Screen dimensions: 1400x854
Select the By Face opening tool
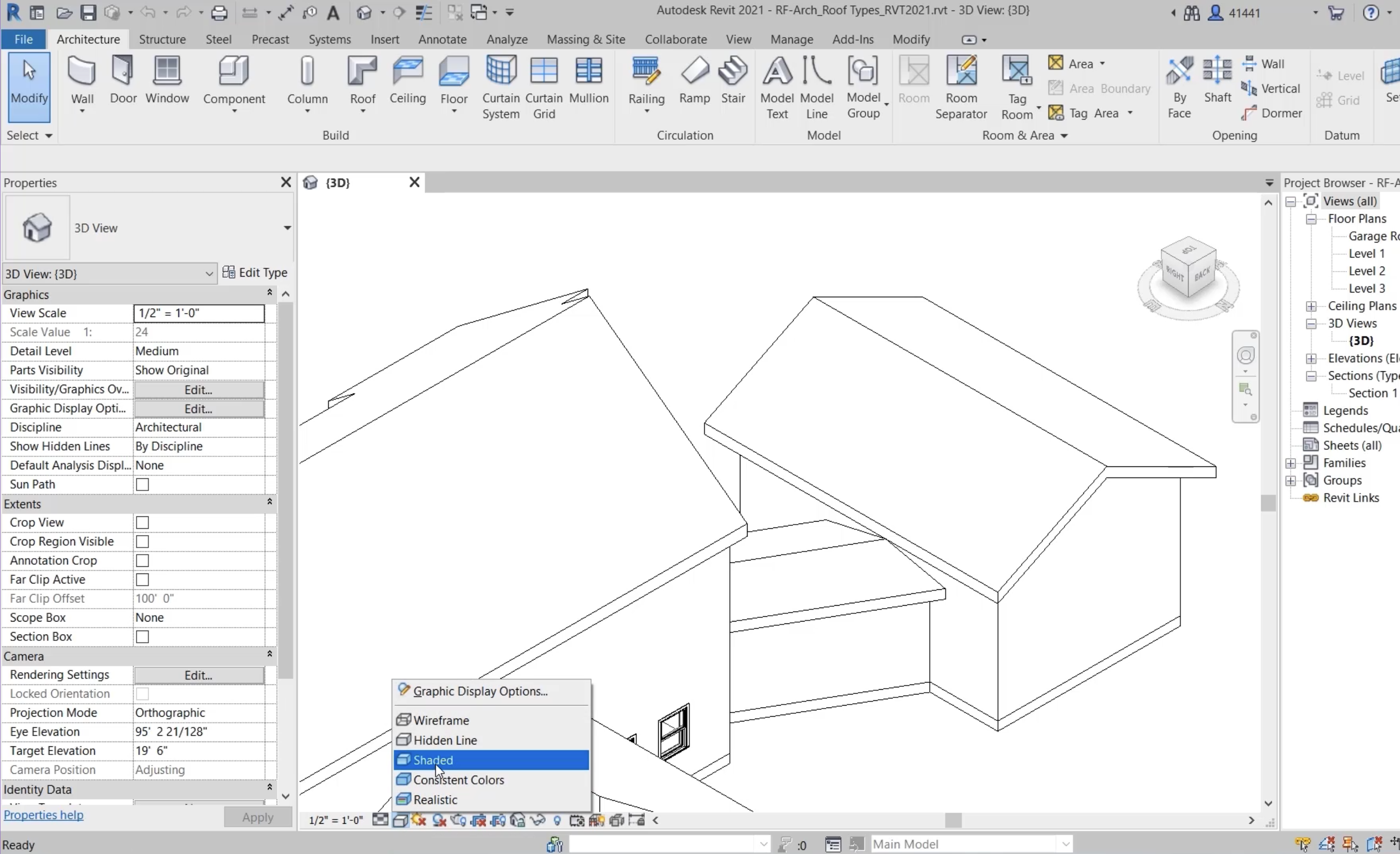(1179, 87)
